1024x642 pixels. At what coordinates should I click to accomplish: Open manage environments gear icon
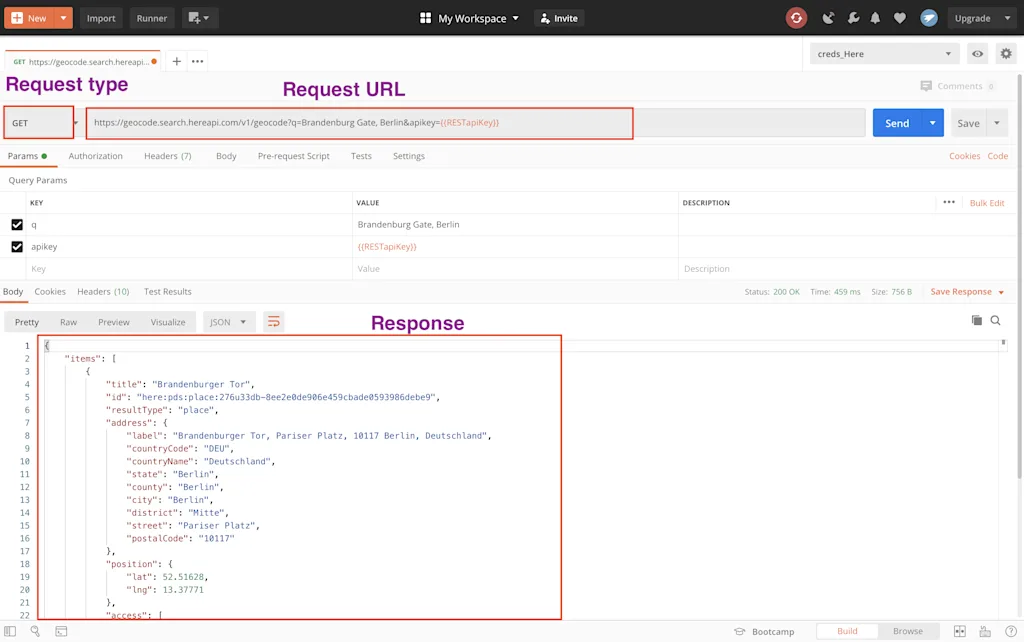point(1006,54)
